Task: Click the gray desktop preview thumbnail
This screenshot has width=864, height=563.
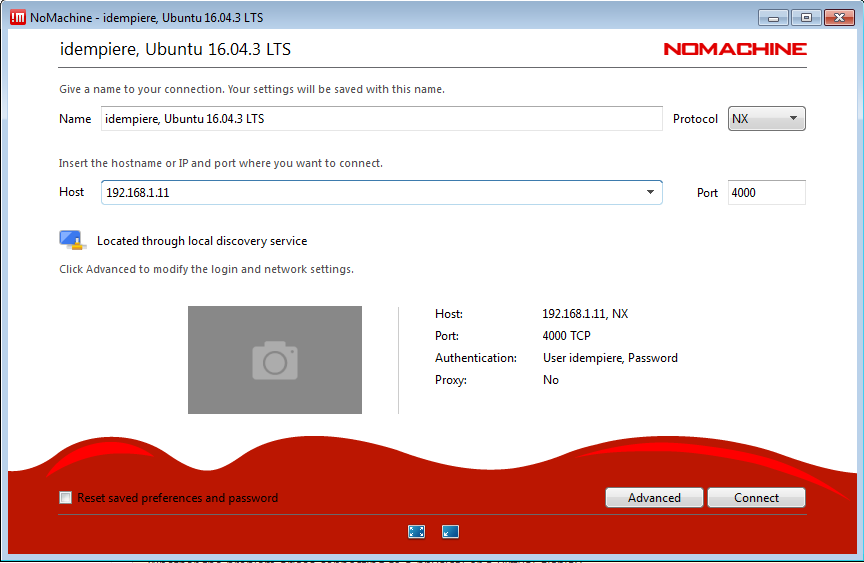Action: coord(275,360)
